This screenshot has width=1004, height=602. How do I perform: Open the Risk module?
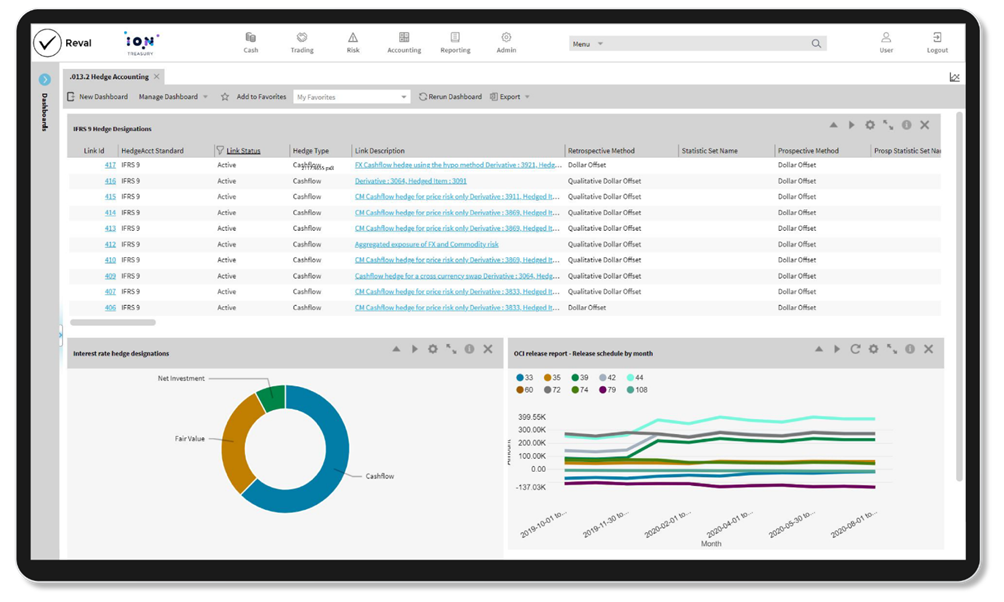tap(352, 40)
